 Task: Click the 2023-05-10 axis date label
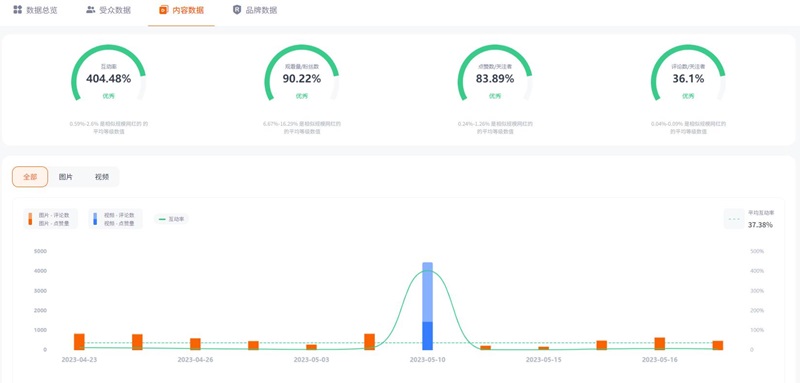[428, 360]
